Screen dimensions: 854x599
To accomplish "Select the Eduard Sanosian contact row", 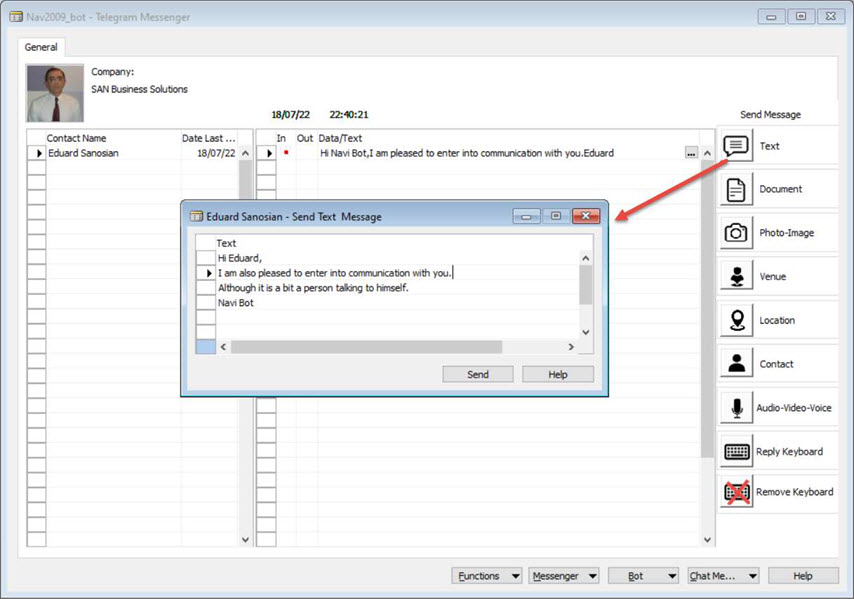I will [x=132, y=153].
